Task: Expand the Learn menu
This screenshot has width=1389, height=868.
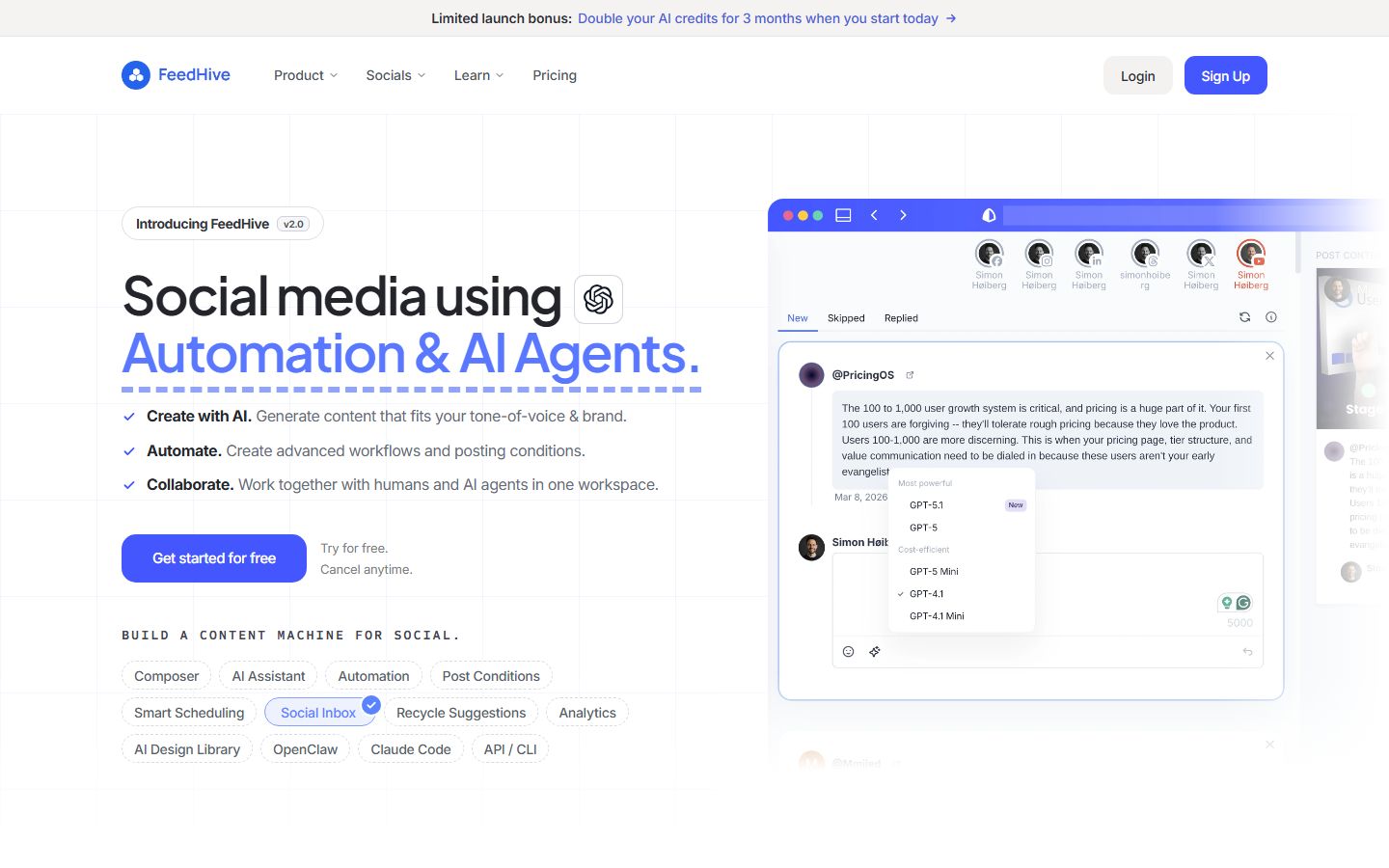Action: [x=479, y=75]
